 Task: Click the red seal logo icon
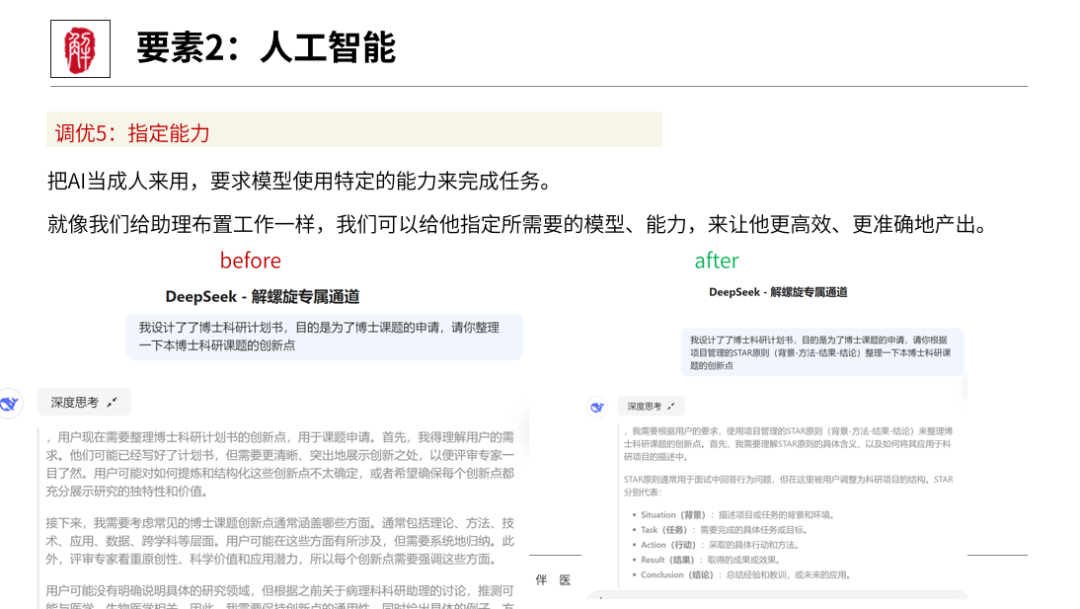pyautogui.click(x=80, y=49)
